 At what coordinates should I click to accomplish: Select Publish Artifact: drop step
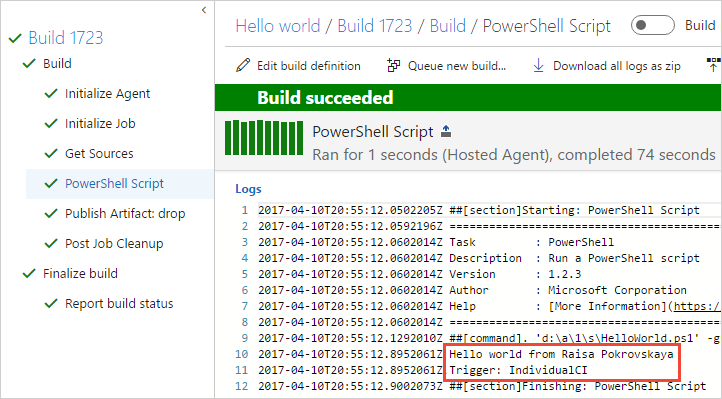click(125, 214)
